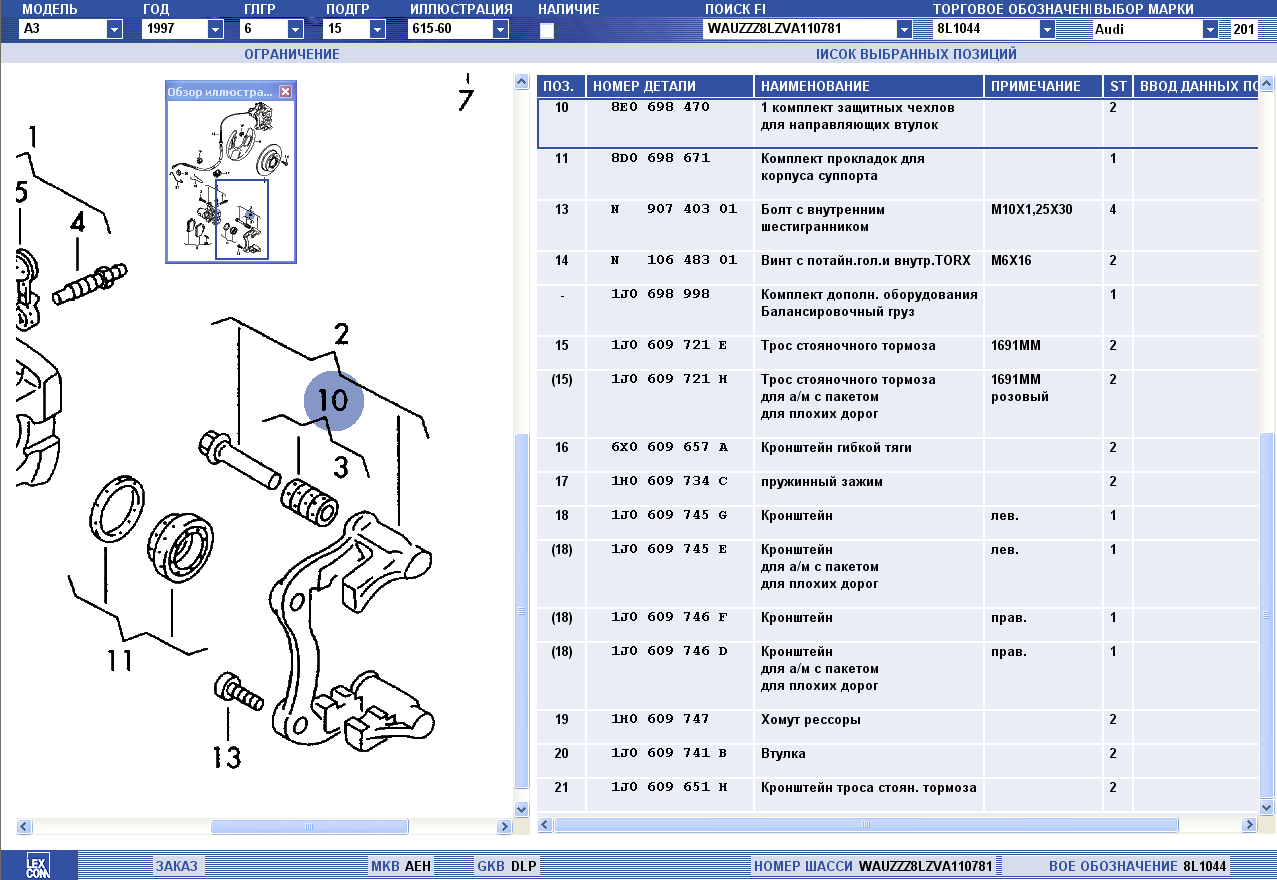Click the ЗАКАЗ label in status bar

point(176,866)
